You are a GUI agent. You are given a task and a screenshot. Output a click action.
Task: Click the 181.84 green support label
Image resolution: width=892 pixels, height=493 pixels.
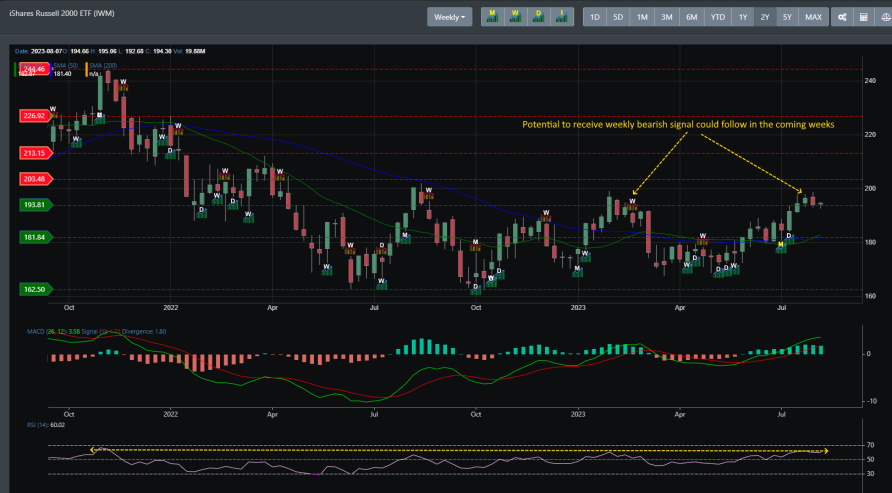pos(35,237)
